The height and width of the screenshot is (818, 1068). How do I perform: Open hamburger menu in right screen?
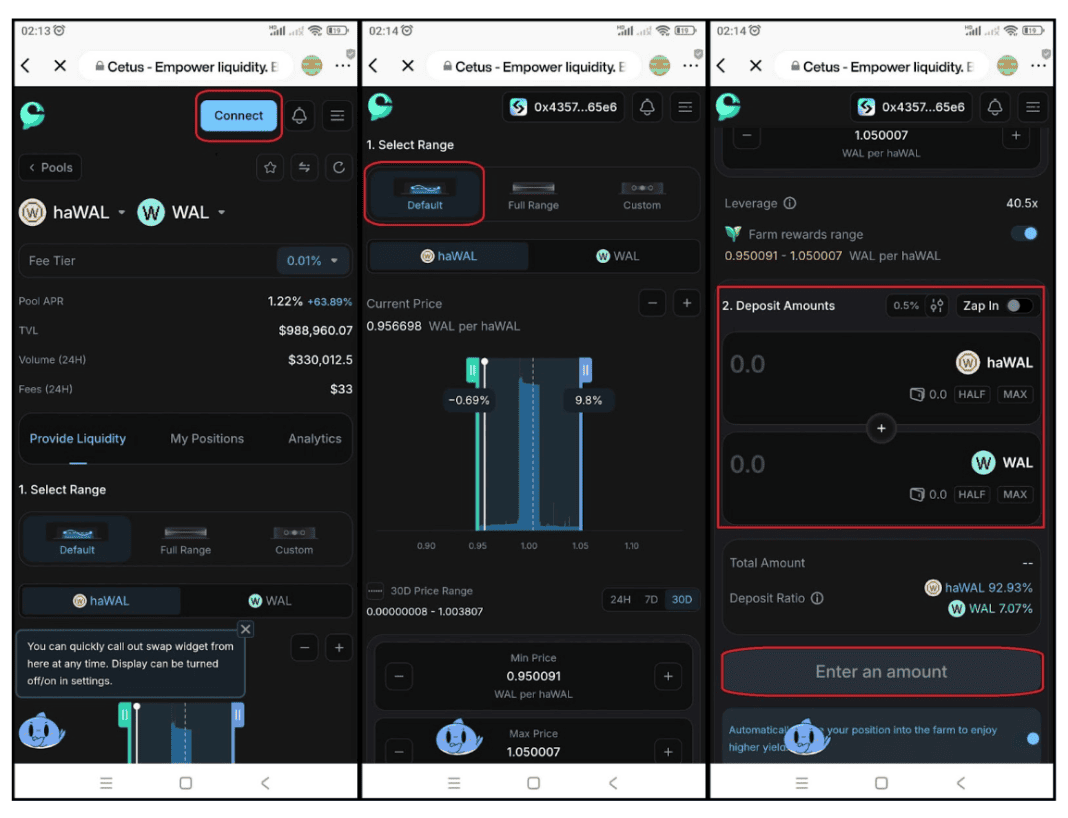tap(1033, 107)
